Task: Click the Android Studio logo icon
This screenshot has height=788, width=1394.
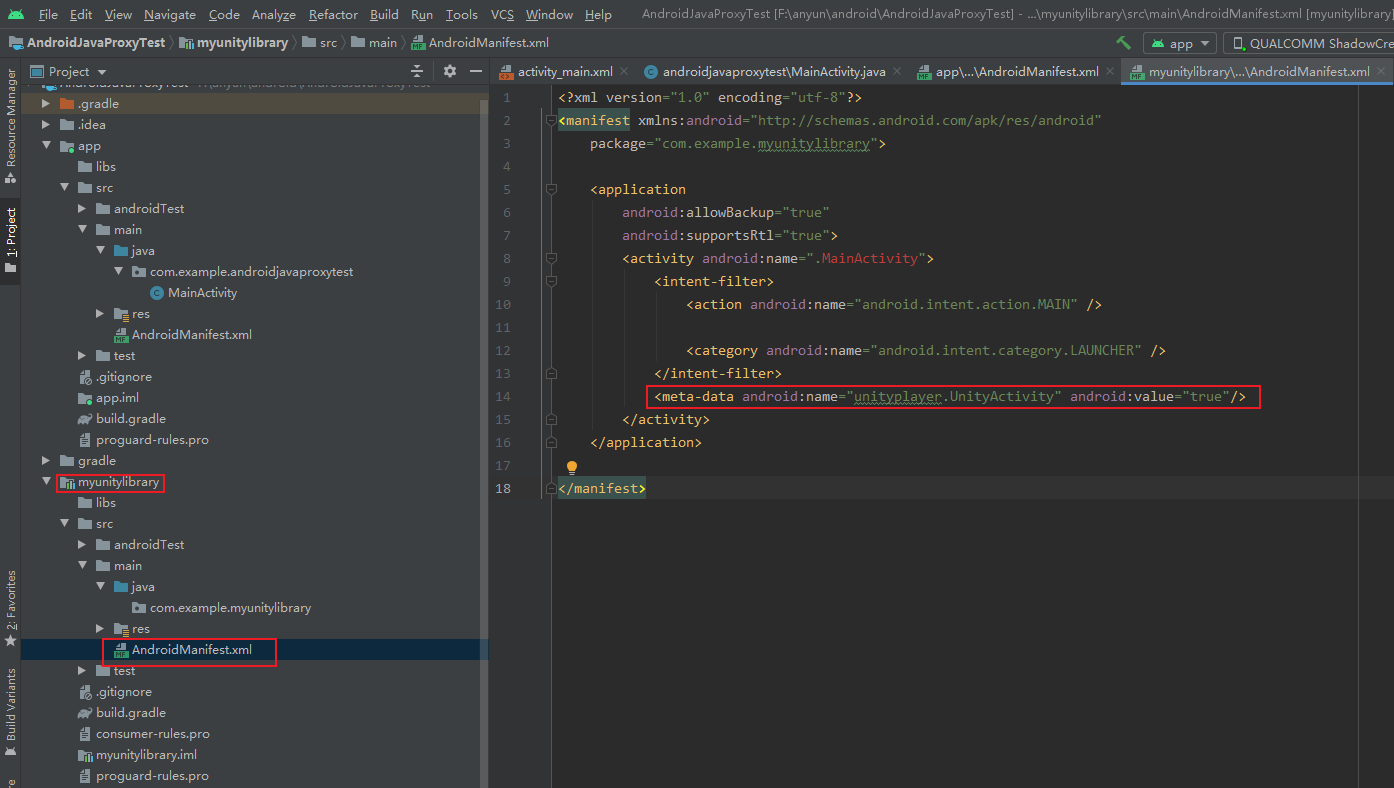Action: [x=16, y=14]
